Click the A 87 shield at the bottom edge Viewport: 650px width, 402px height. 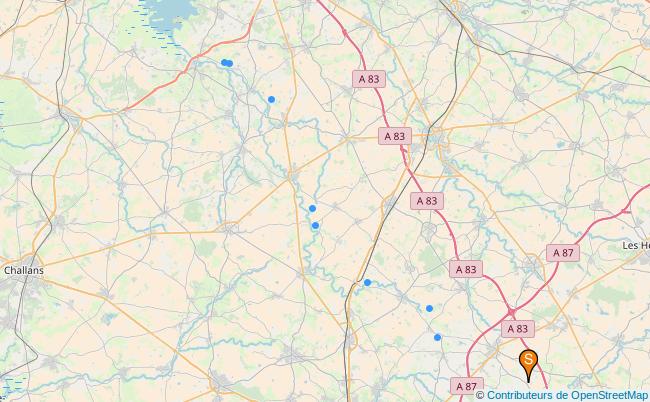[467, 386]
